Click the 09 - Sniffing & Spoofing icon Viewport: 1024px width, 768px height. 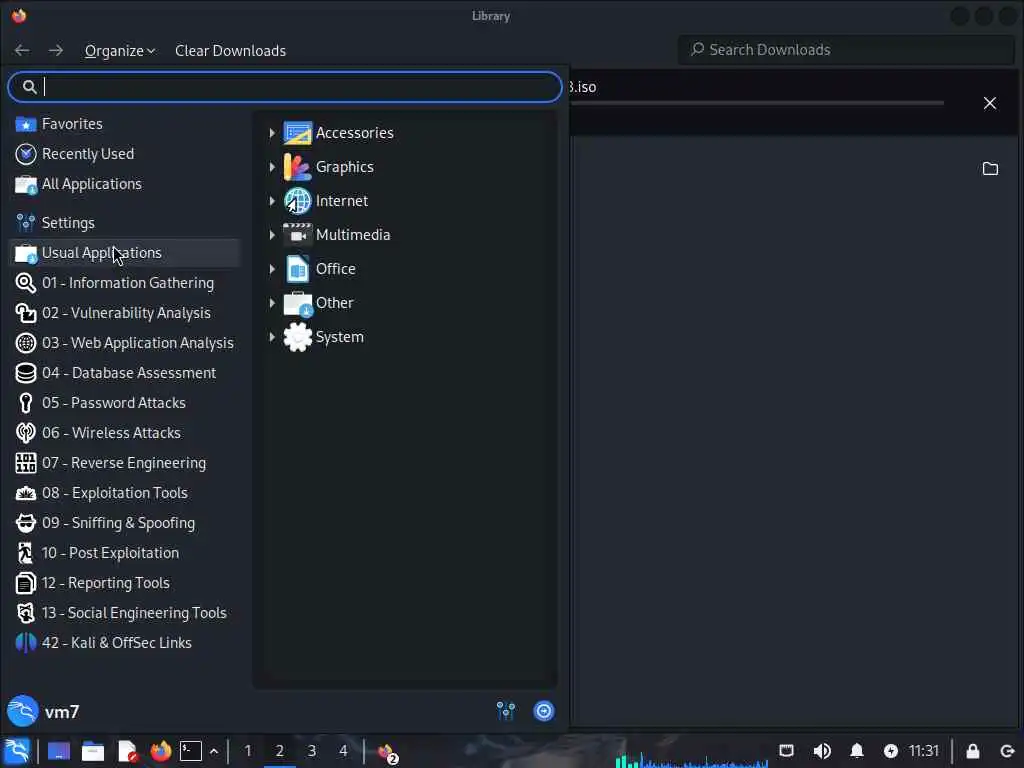(x=25, y=523)
